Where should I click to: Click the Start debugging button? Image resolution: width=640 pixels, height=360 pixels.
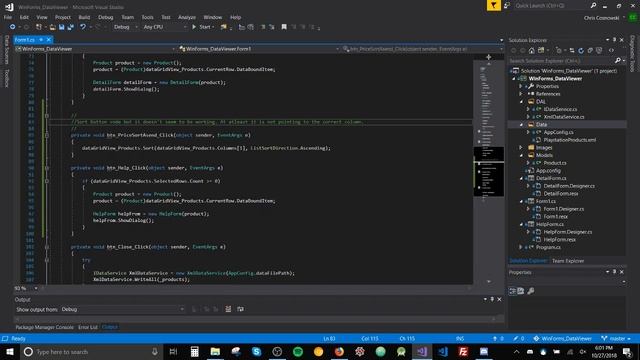203,27
